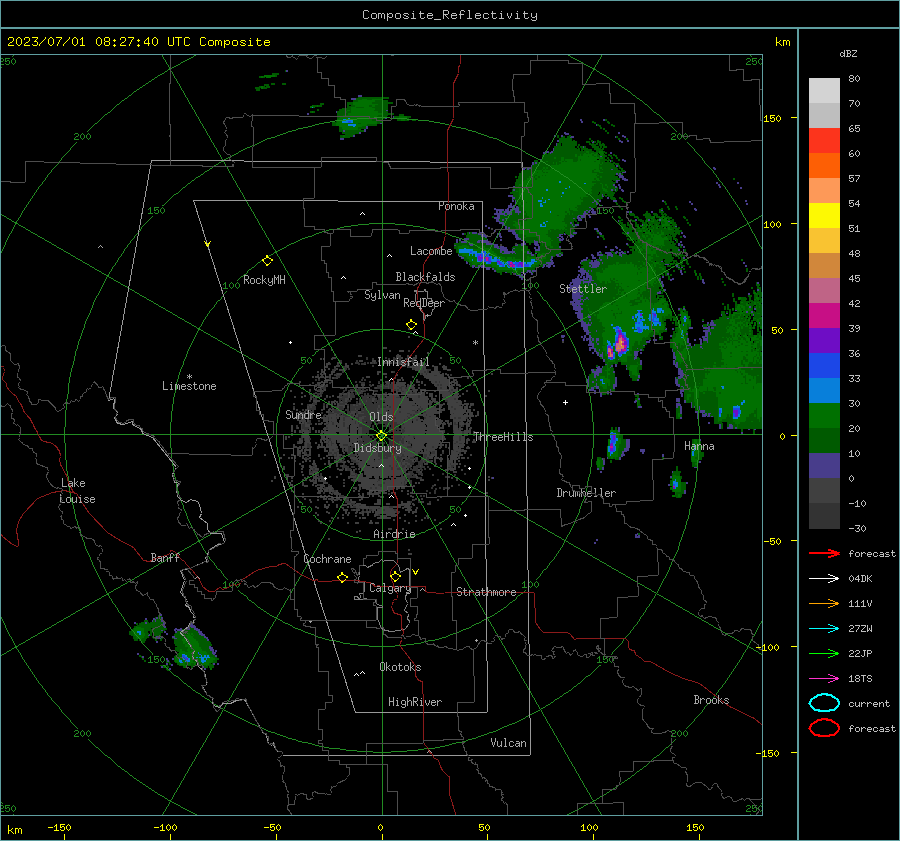The image size is (900, 841).
Task: Click the Okotoks town label
Action: [x=401, y=667]
